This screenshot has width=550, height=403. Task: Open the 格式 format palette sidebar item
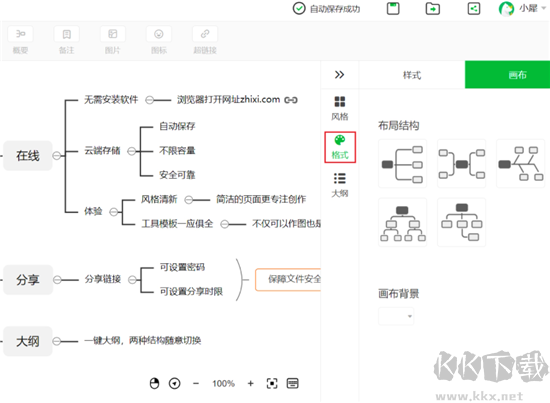pyautogui.click(x=340, y=147)
